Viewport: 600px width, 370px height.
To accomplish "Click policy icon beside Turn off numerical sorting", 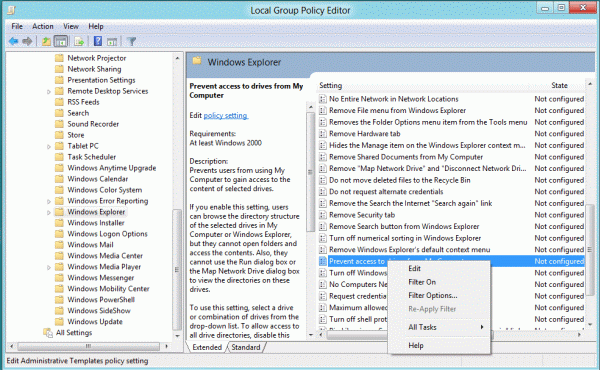I will coord(323,238).
